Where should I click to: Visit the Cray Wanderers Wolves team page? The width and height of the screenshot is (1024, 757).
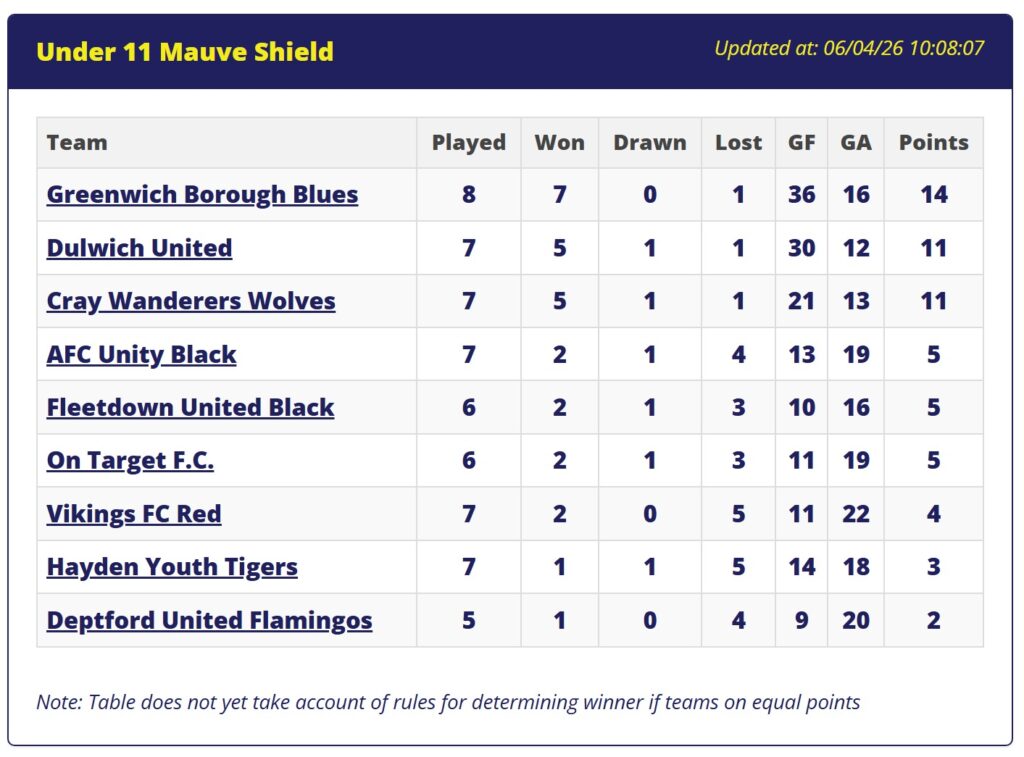pyautogui.click(x=191, y=301)
